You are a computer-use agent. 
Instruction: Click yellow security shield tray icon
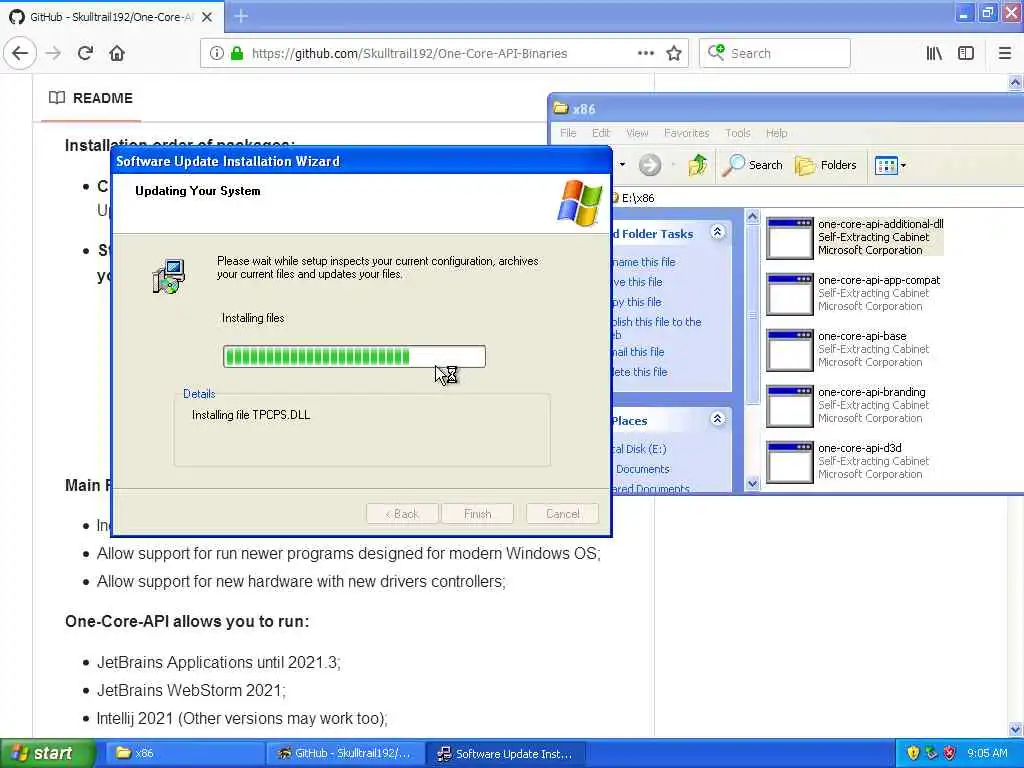pyautogui.click(x=913, y=754)
